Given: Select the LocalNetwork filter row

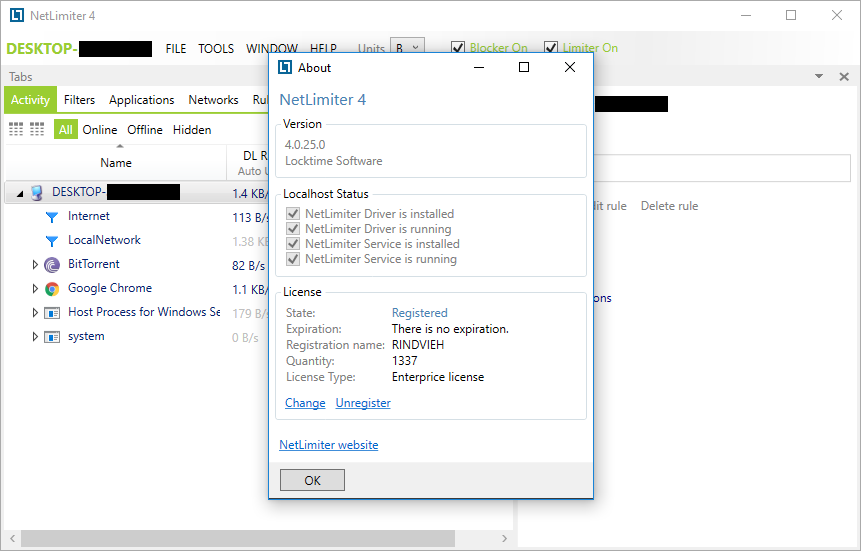Looking at the screenshot, I should pyautogui.click(x=104, y=240).
